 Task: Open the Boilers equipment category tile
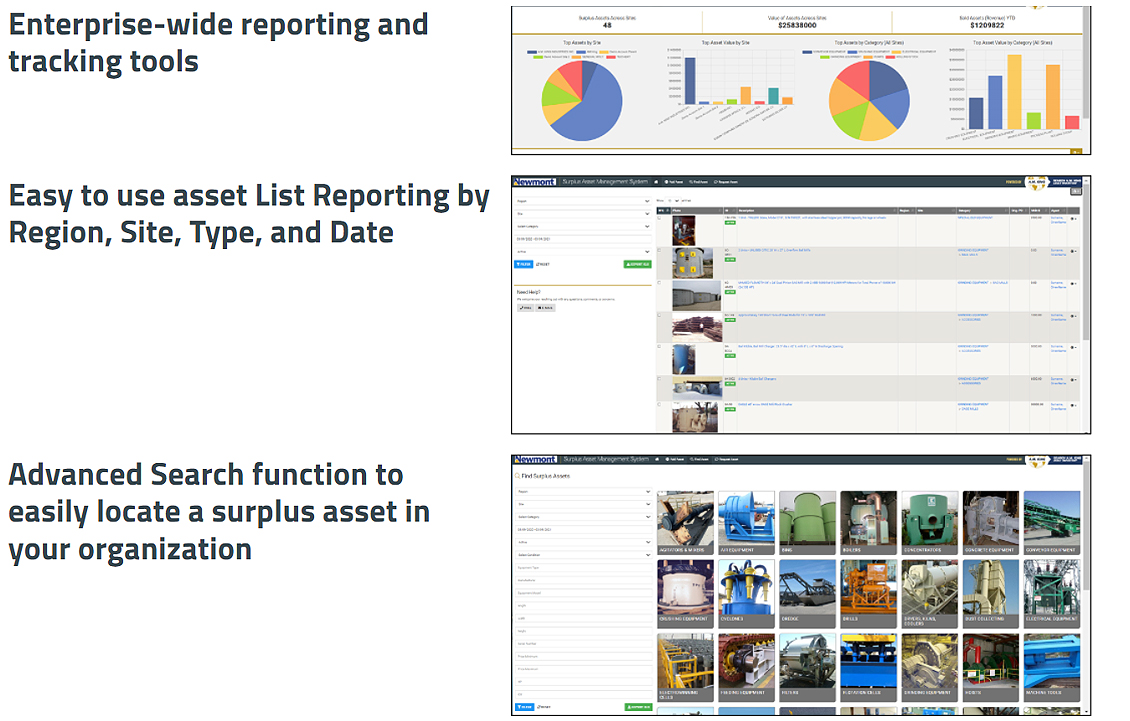[868, 522]
